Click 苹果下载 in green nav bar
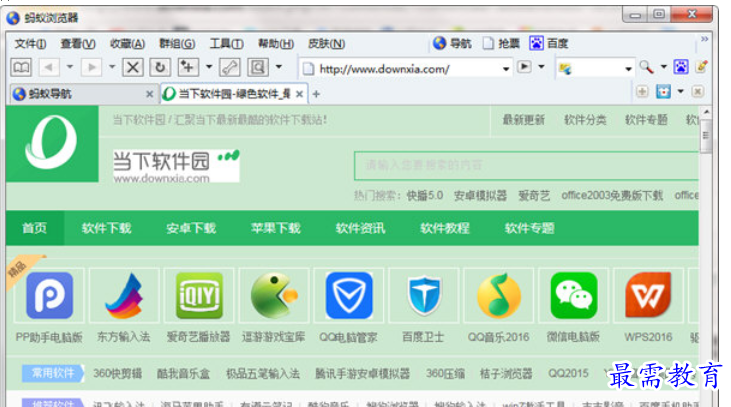This screenshot has height=407, width=731. pyautogui.click(x=276, y=228)
